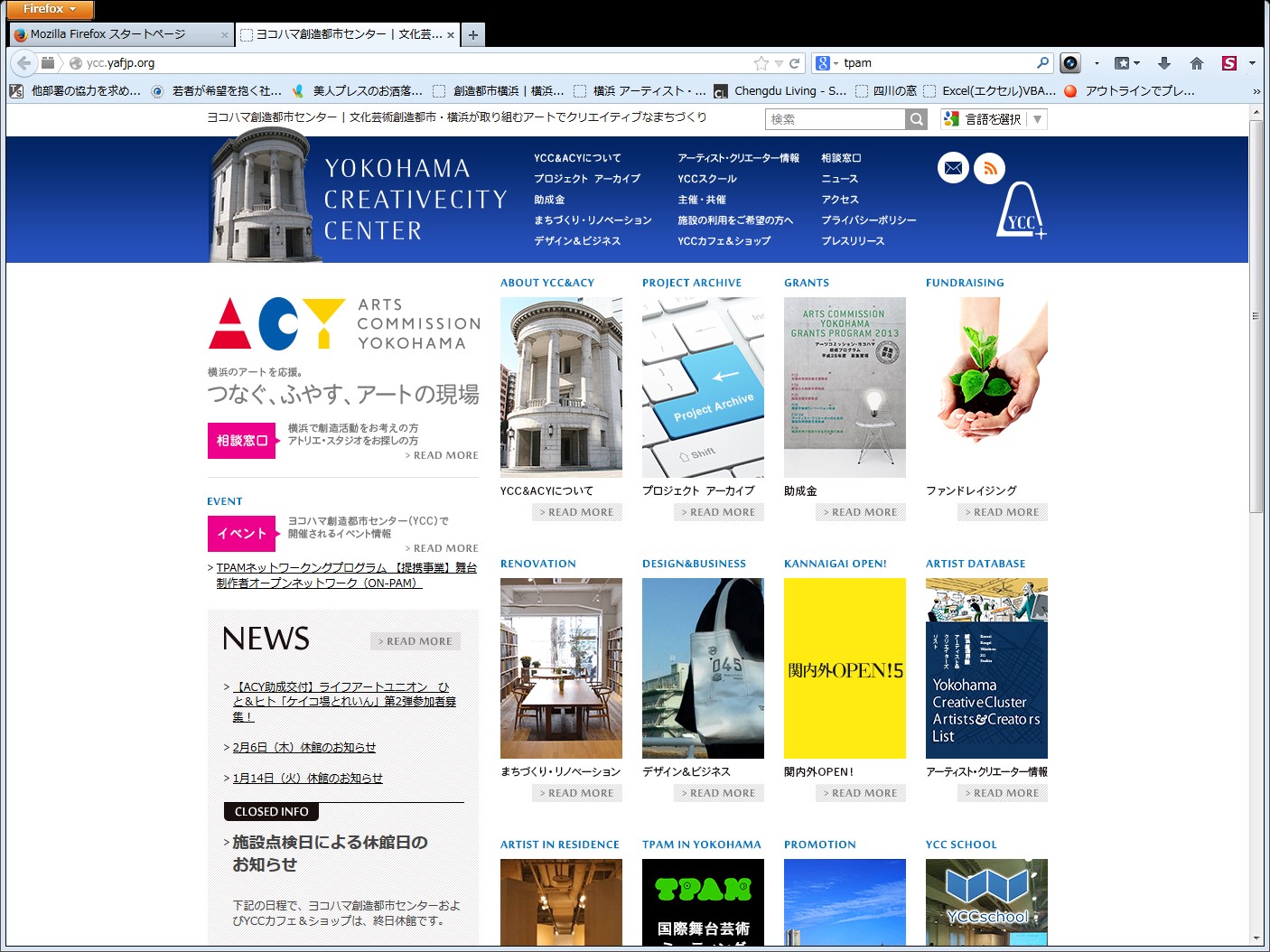Open downloads with the down-arrow toolbar icon
1270x952 pixels.
(1164, 62)
